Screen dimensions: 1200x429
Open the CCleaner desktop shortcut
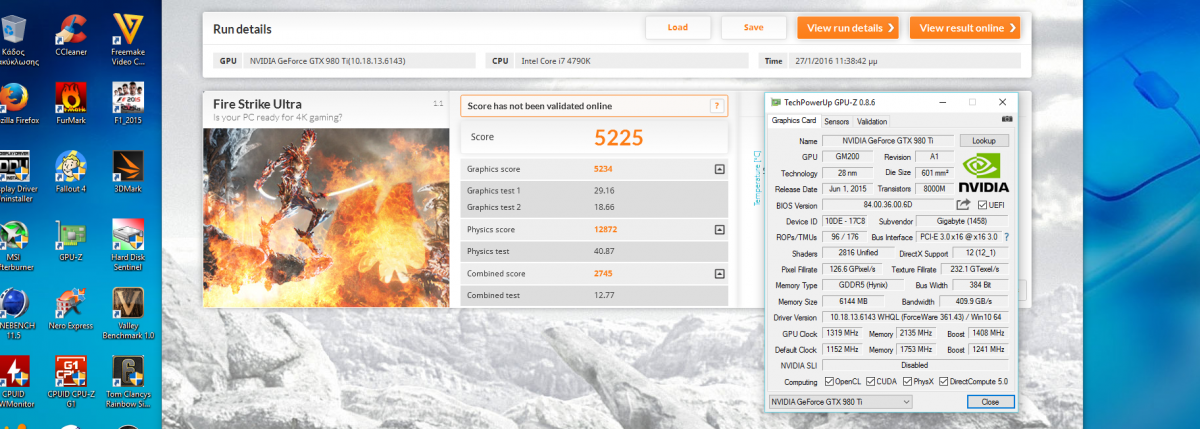pyautogui.click(x=71, y=32)
